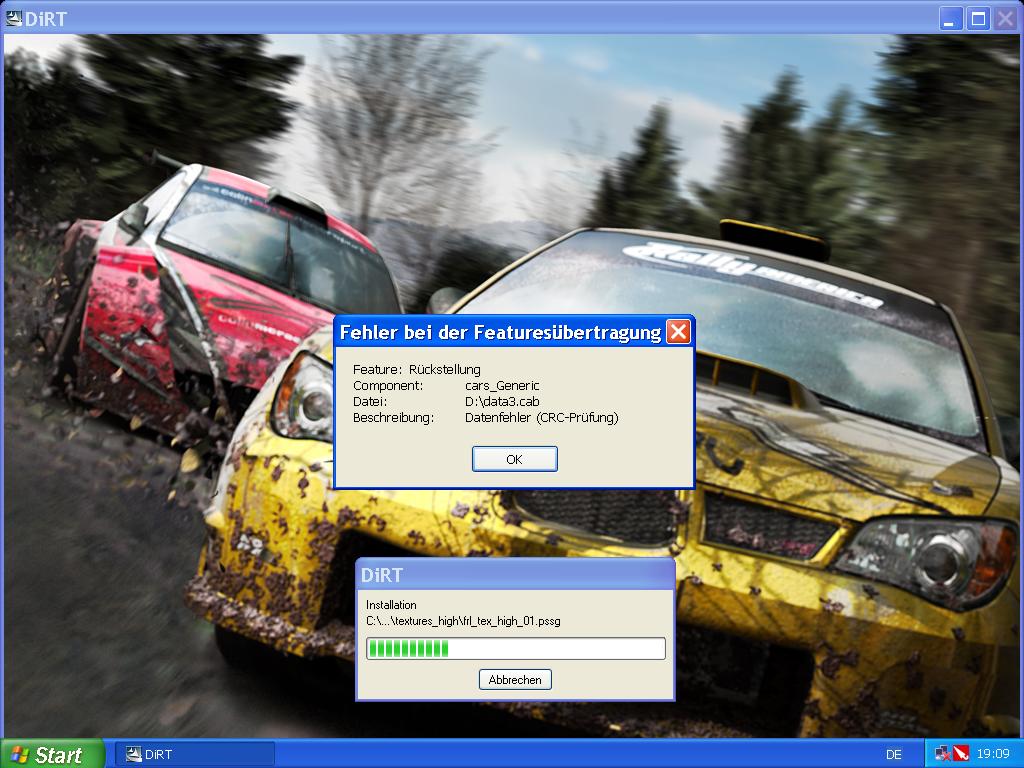1024x768 pixels.
Task: Open the Windows Start menu
Action: [x=52, y=754]
